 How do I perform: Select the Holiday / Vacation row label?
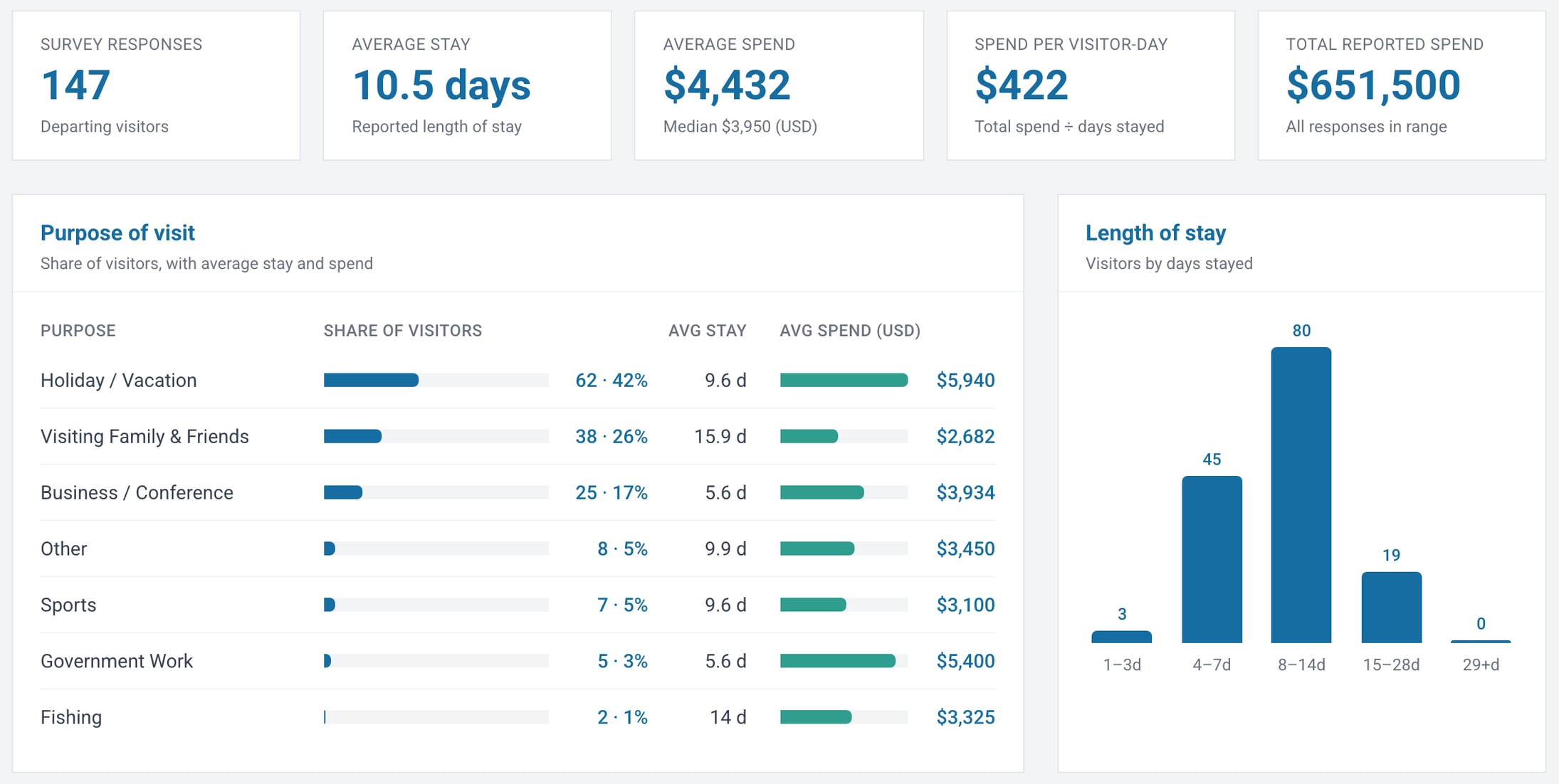pyautogui.click(x=119, y=381)
